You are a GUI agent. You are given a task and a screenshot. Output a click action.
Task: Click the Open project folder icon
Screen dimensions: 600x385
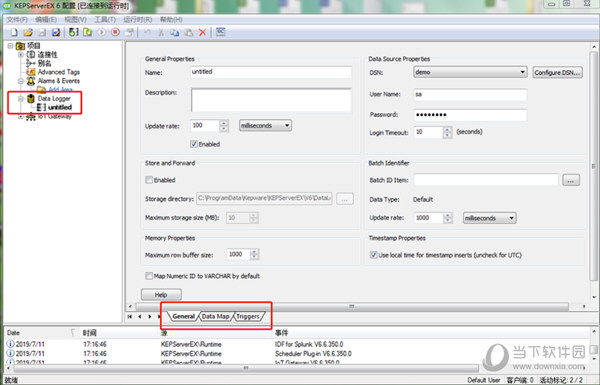28,33
